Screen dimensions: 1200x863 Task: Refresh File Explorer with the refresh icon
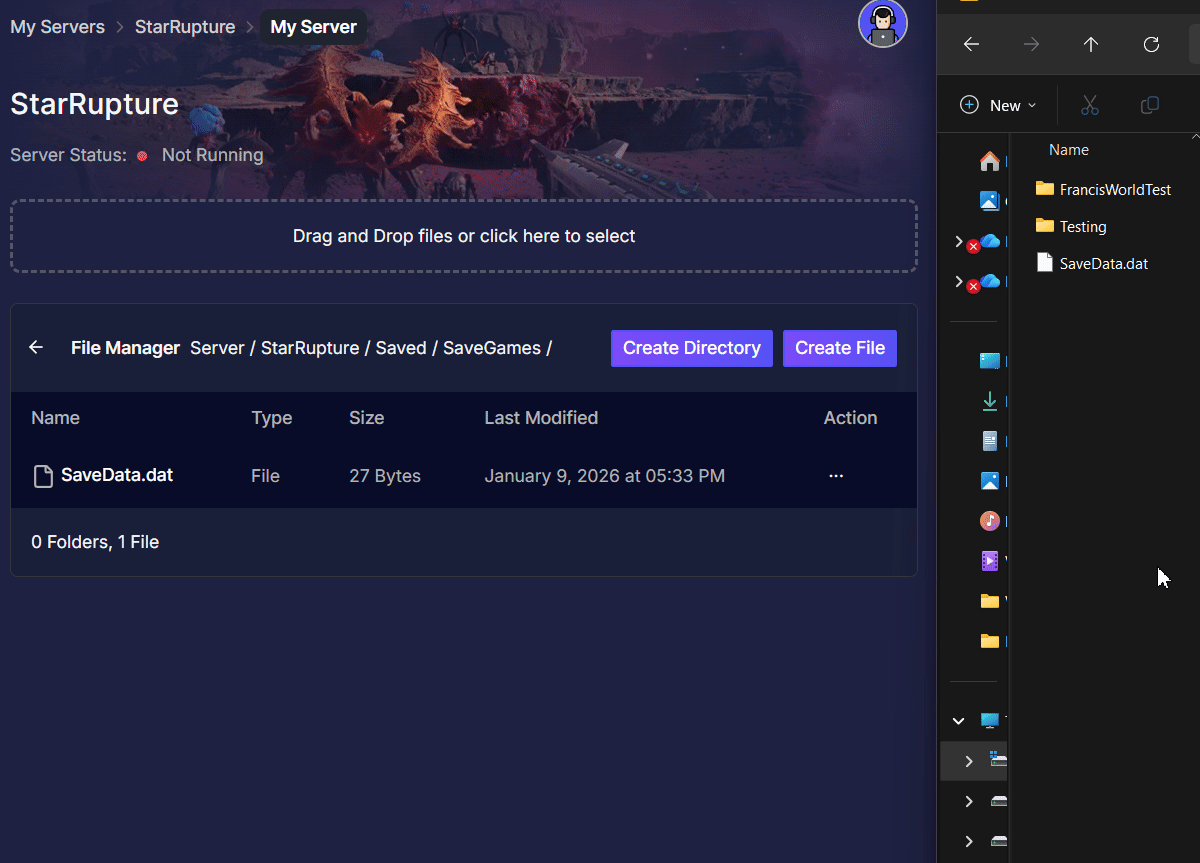click(x=1151, y=44)
